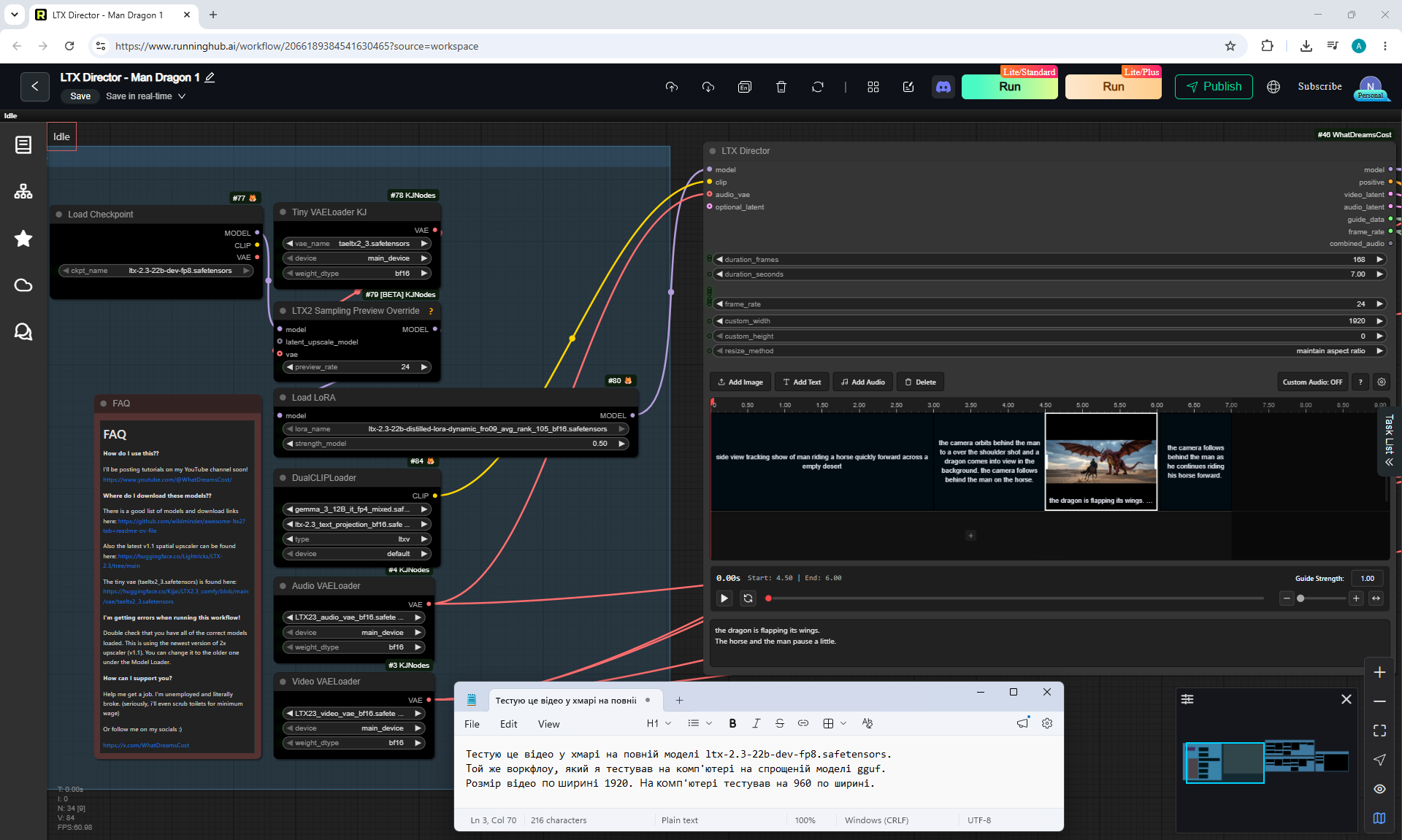Click the fit-to-view frame icon on canvas controls
This screenshot has height=840, width=1402.
pos(1379,731)
